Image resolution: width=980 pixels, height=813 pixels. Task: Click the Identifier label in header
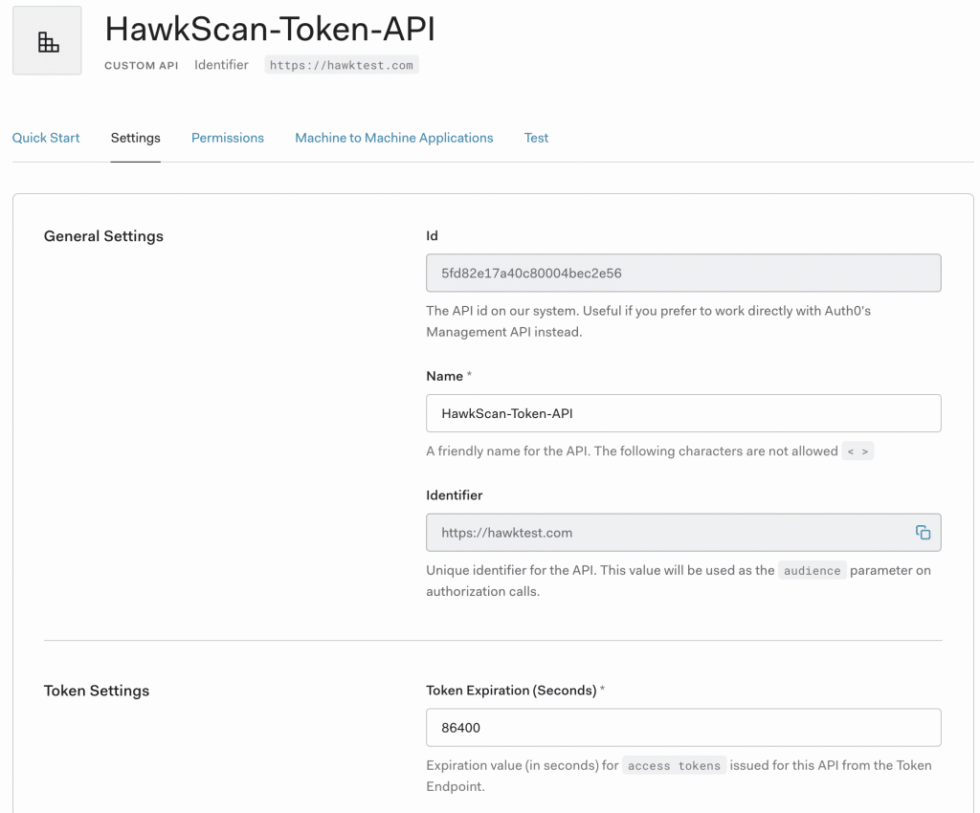point(221,65)
